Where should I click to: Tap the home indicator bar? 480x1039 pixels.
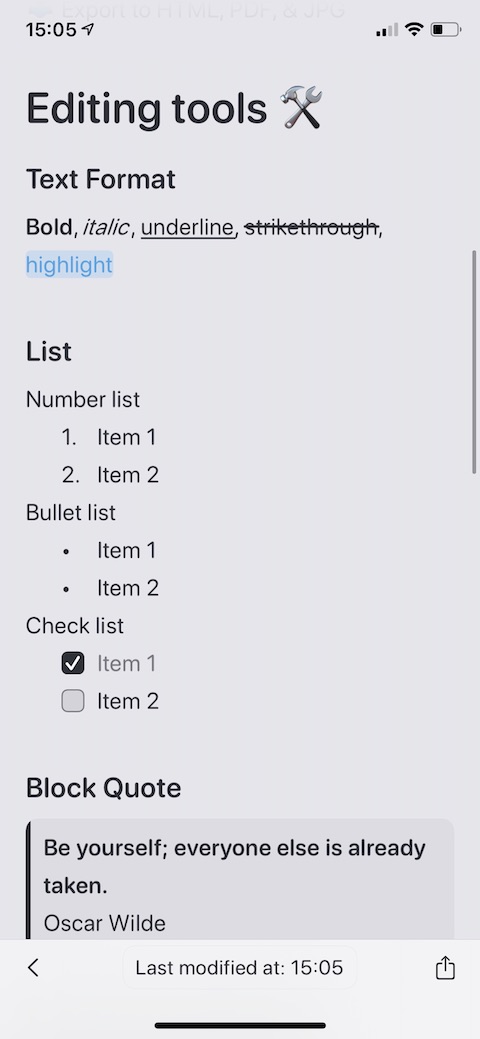(240, 1026)
